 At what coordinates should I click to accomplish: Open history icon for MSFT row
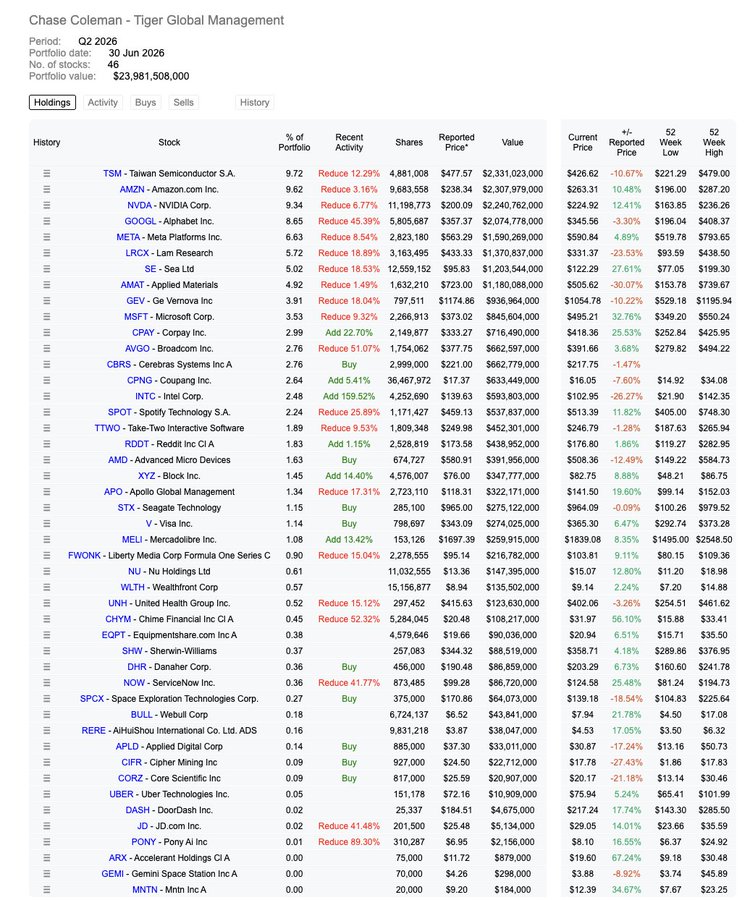tap(46, 317)
